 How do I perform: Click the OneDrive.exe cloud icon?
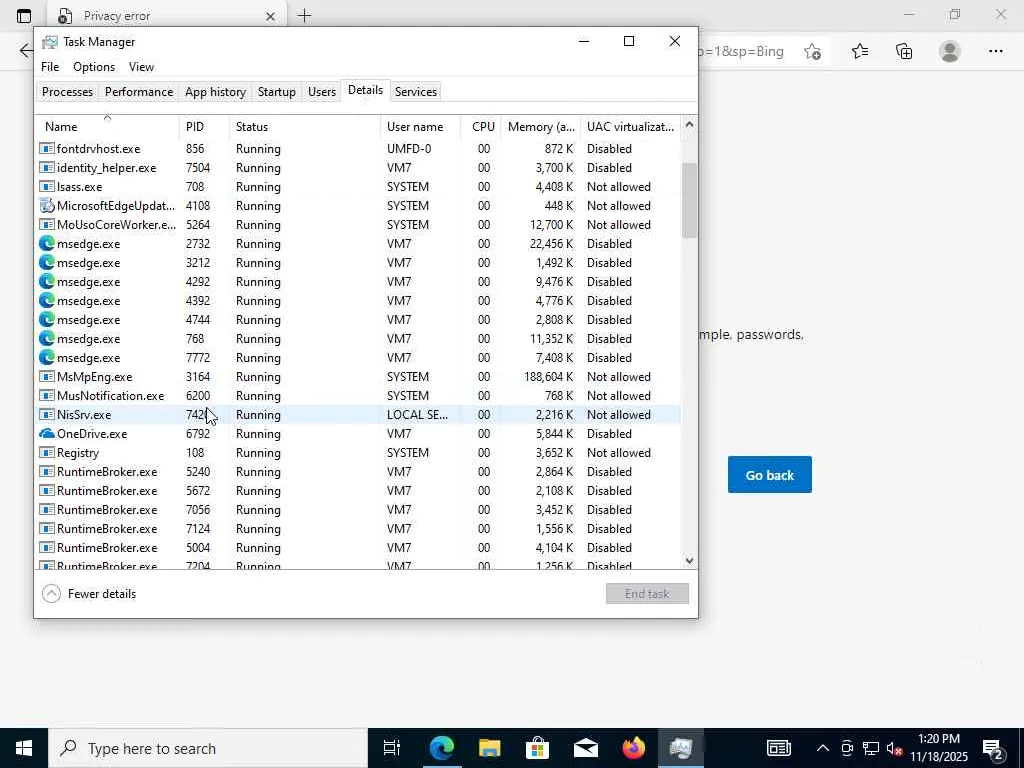pyautogui.click(x=46, y=434)
